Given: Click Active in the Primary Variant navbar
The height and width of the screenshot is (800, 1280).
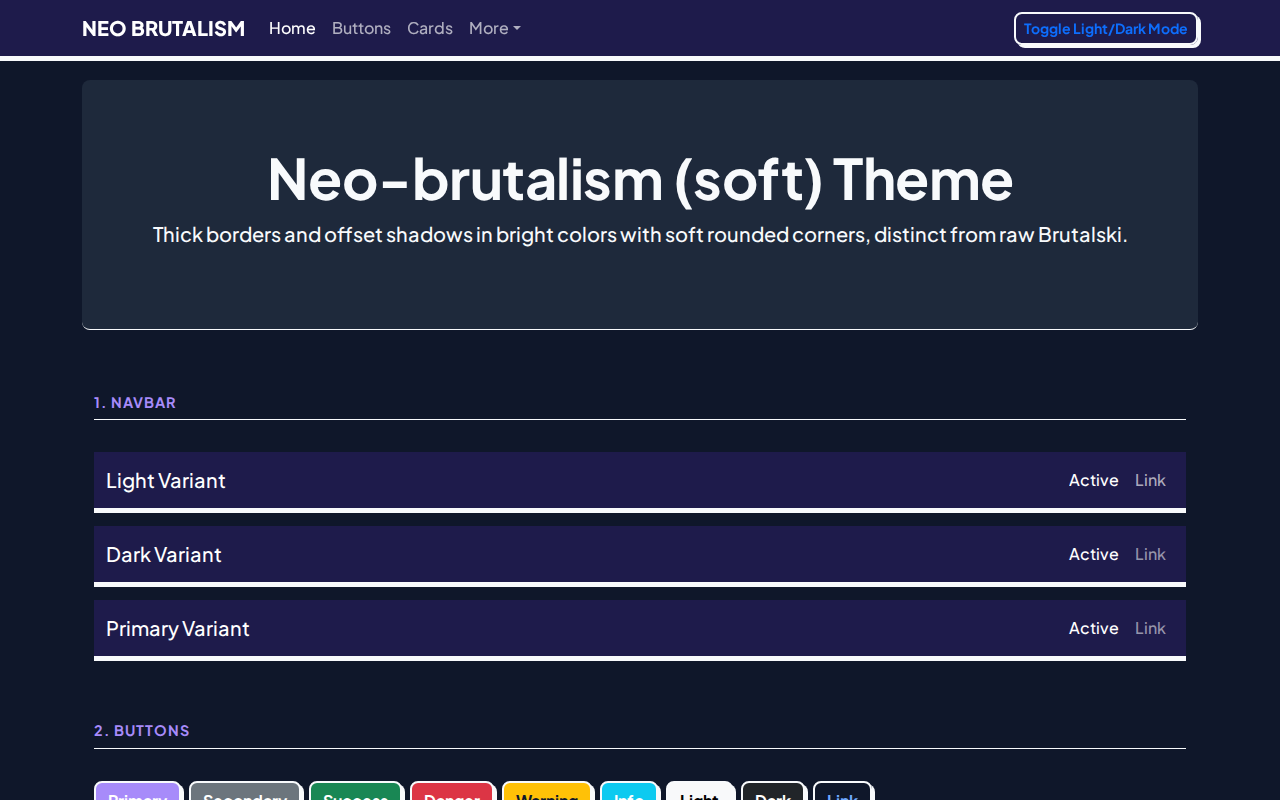Looking at the screenshot, I should [x=1093, y=628].
